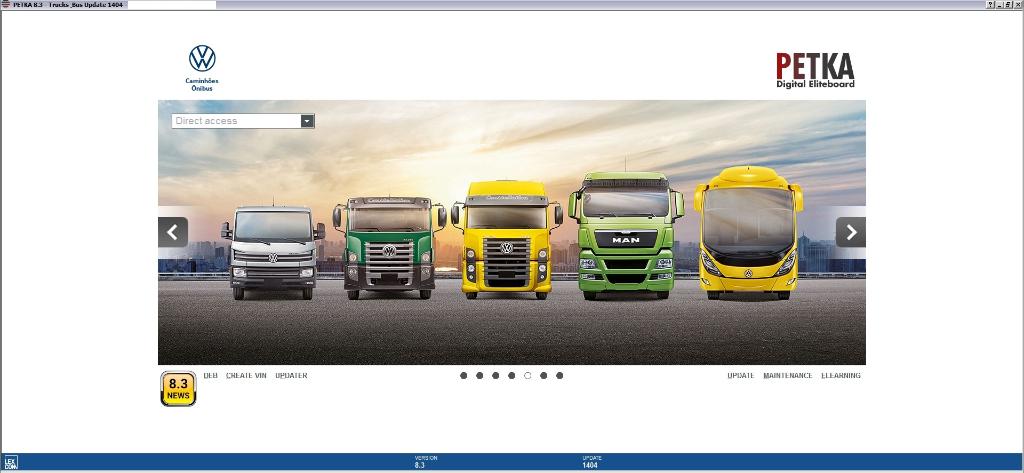Select the seventh carousel indicator dot
This screenshot has height=473, width=1024.
(x=560, y=376)
